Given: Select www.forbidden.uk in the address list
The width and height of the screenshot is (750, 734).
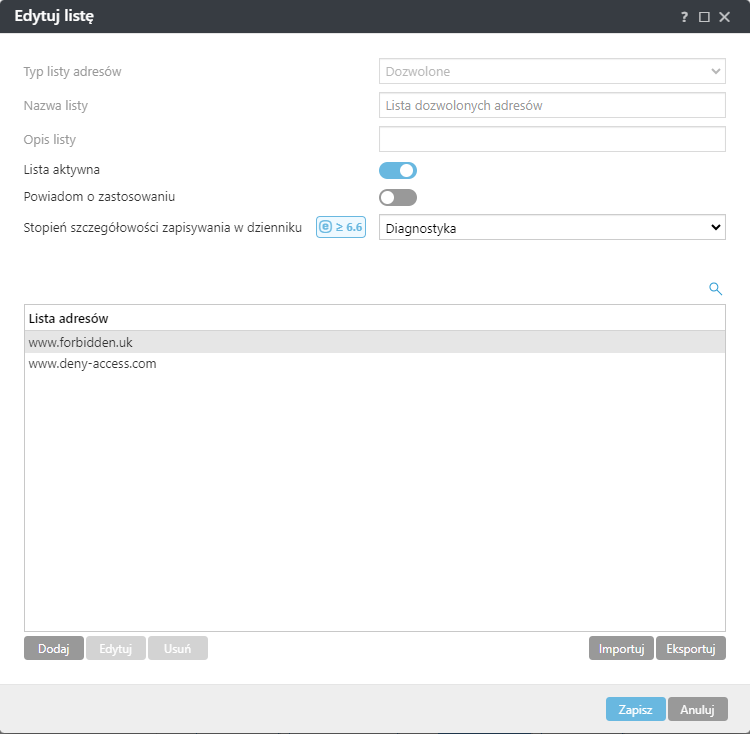Looking at the screenshot, I should (81, 342).
